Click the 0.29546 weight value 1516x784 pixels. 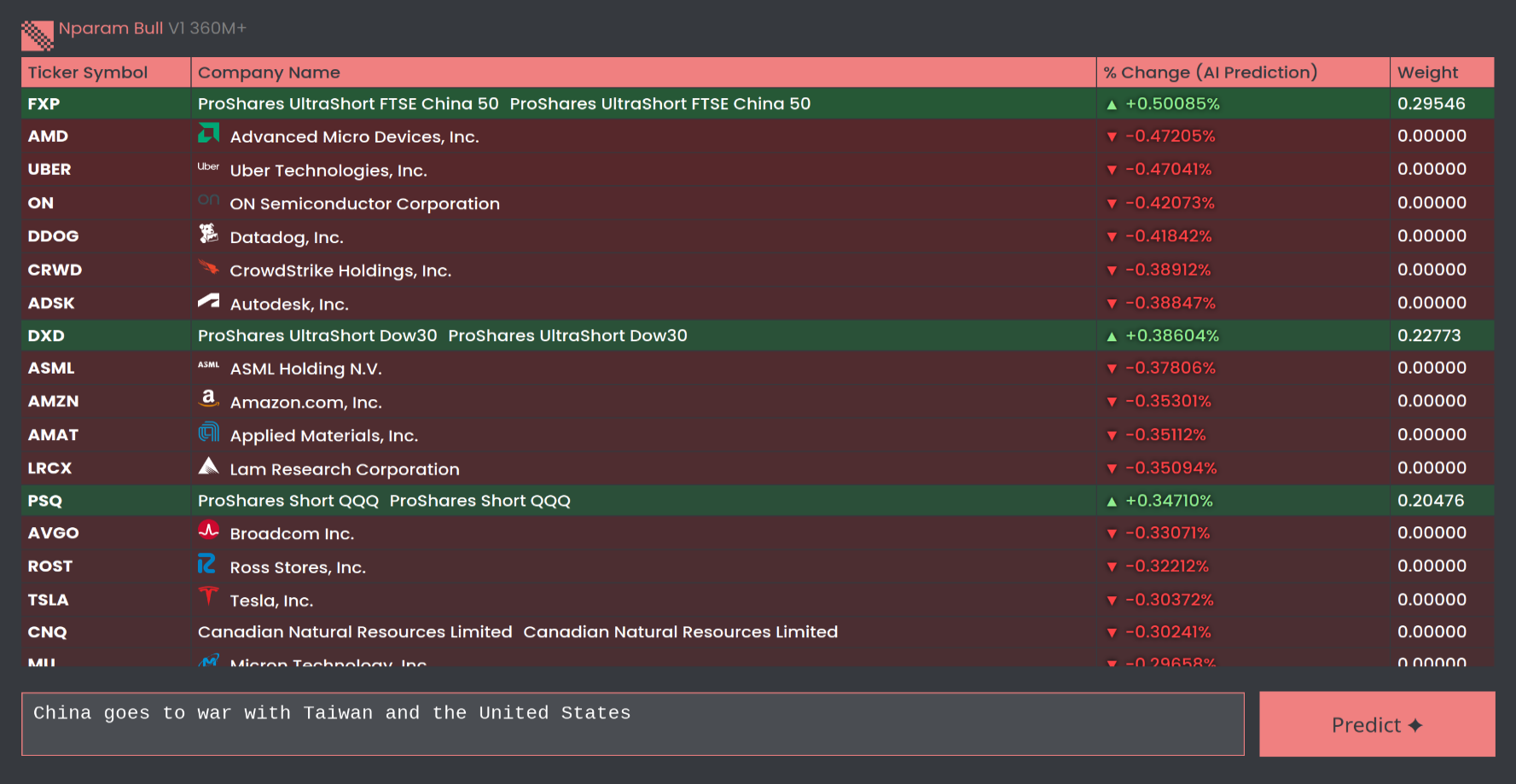1432,103
